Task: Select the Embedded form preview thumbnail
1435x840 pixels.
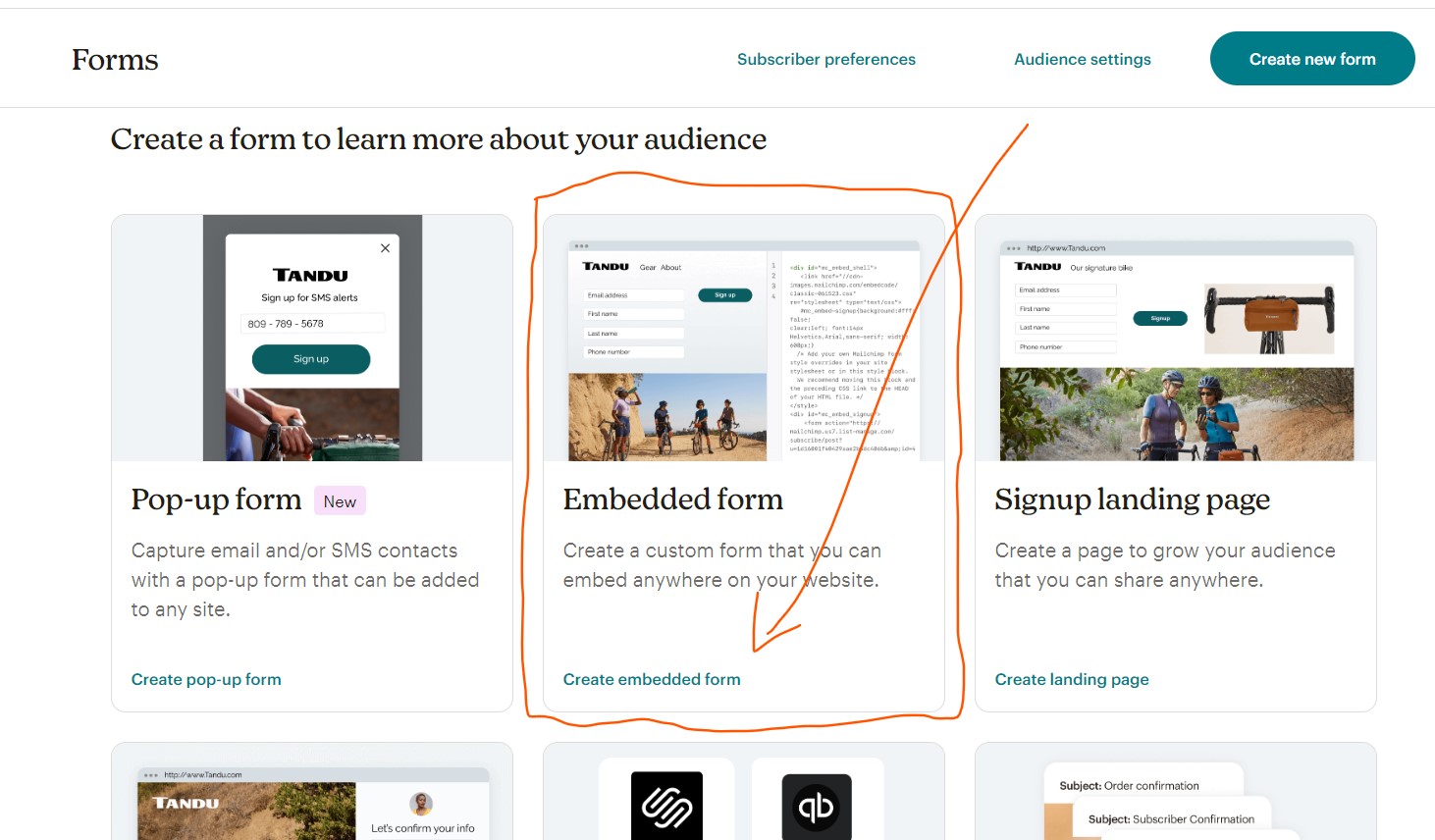Action: (744, 338)
